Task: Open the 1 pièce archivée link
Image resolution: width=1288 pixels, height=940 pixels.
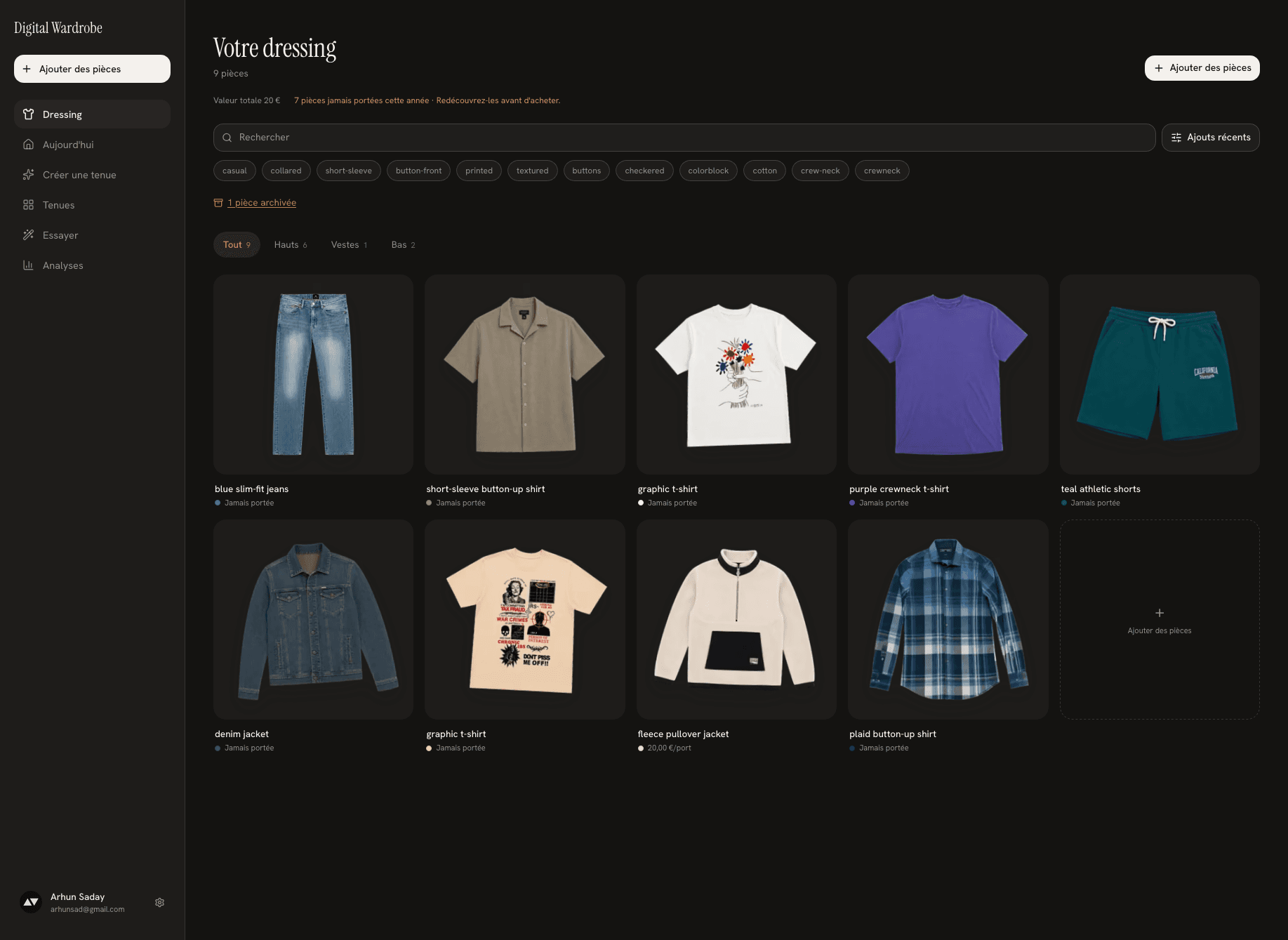Action: (262, 203)
